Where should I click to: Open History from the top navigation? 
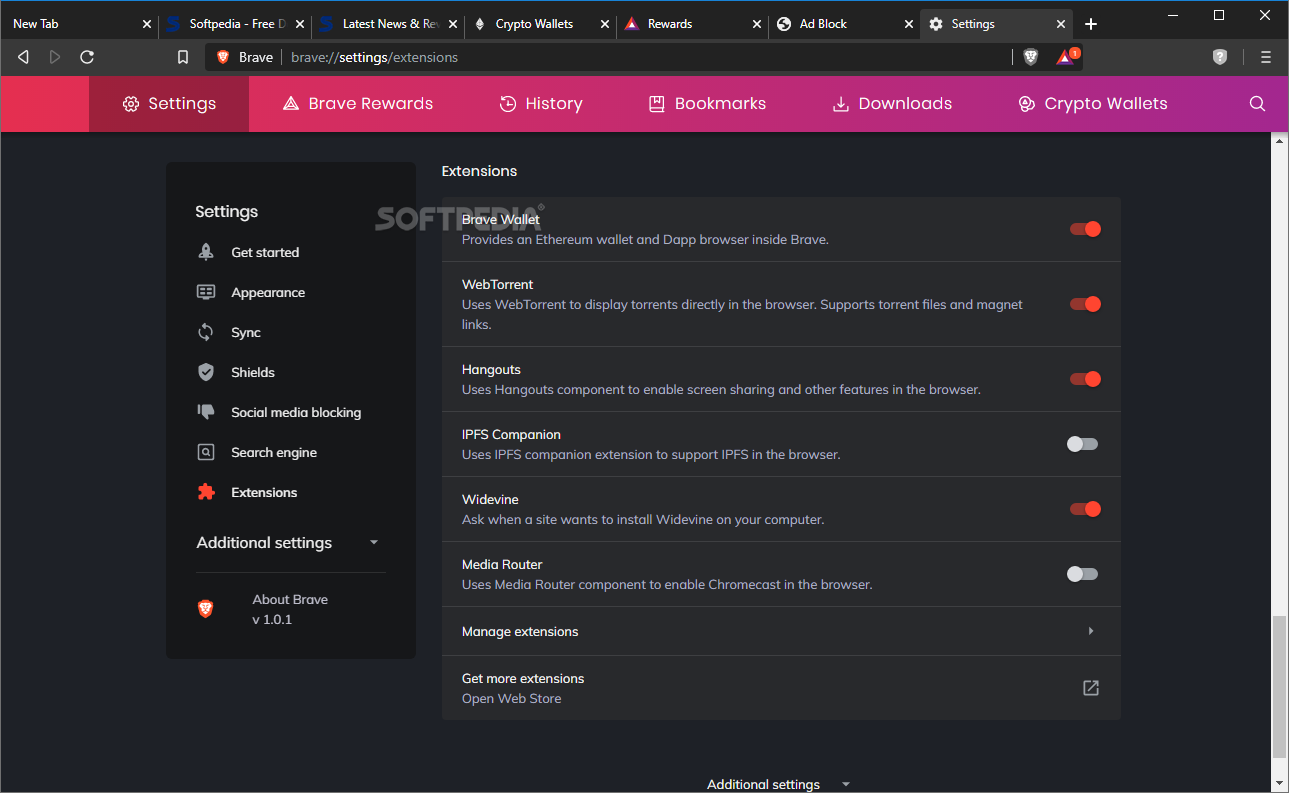[x=541, y=103]
